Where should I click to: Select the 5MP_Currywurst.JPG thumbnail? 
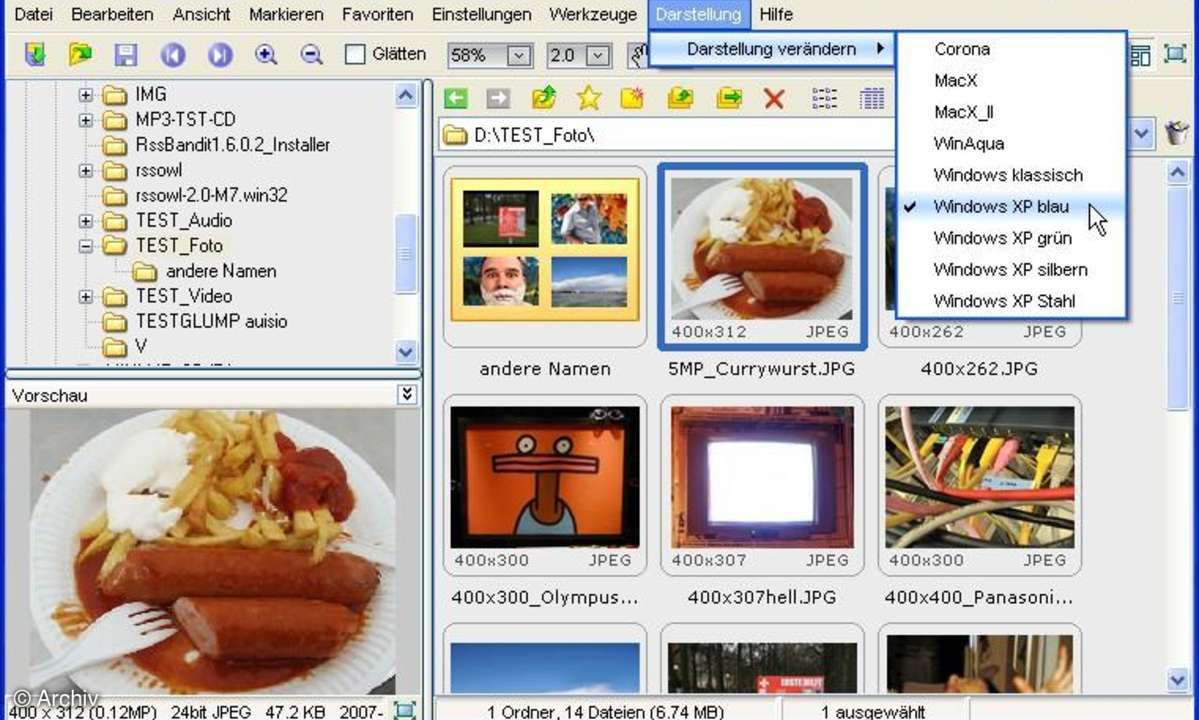tap(762, 257)
